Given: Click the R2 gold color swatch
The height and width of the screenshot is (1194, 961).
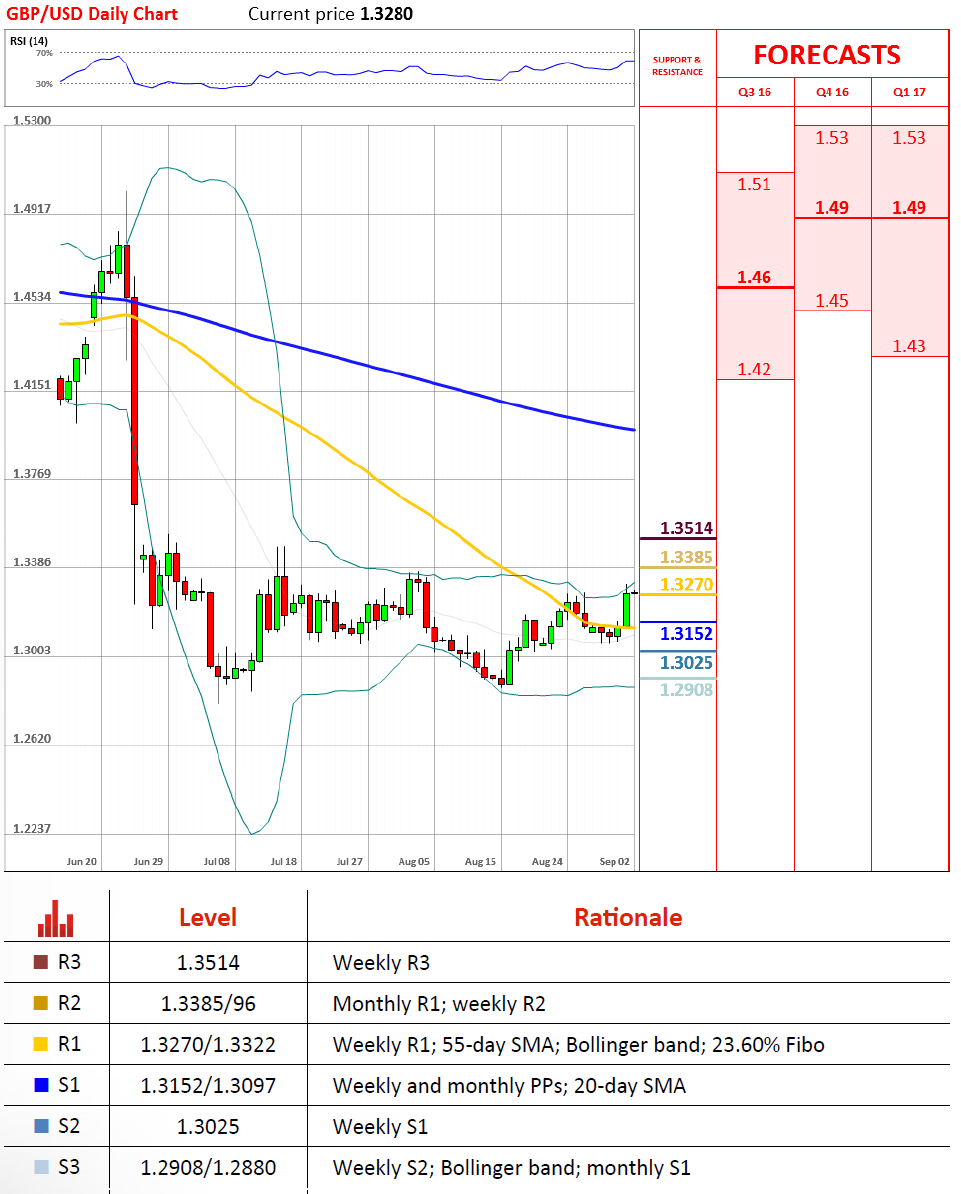Looking at the screenshot, I should pyautogui.click(x=41, y=1003).
